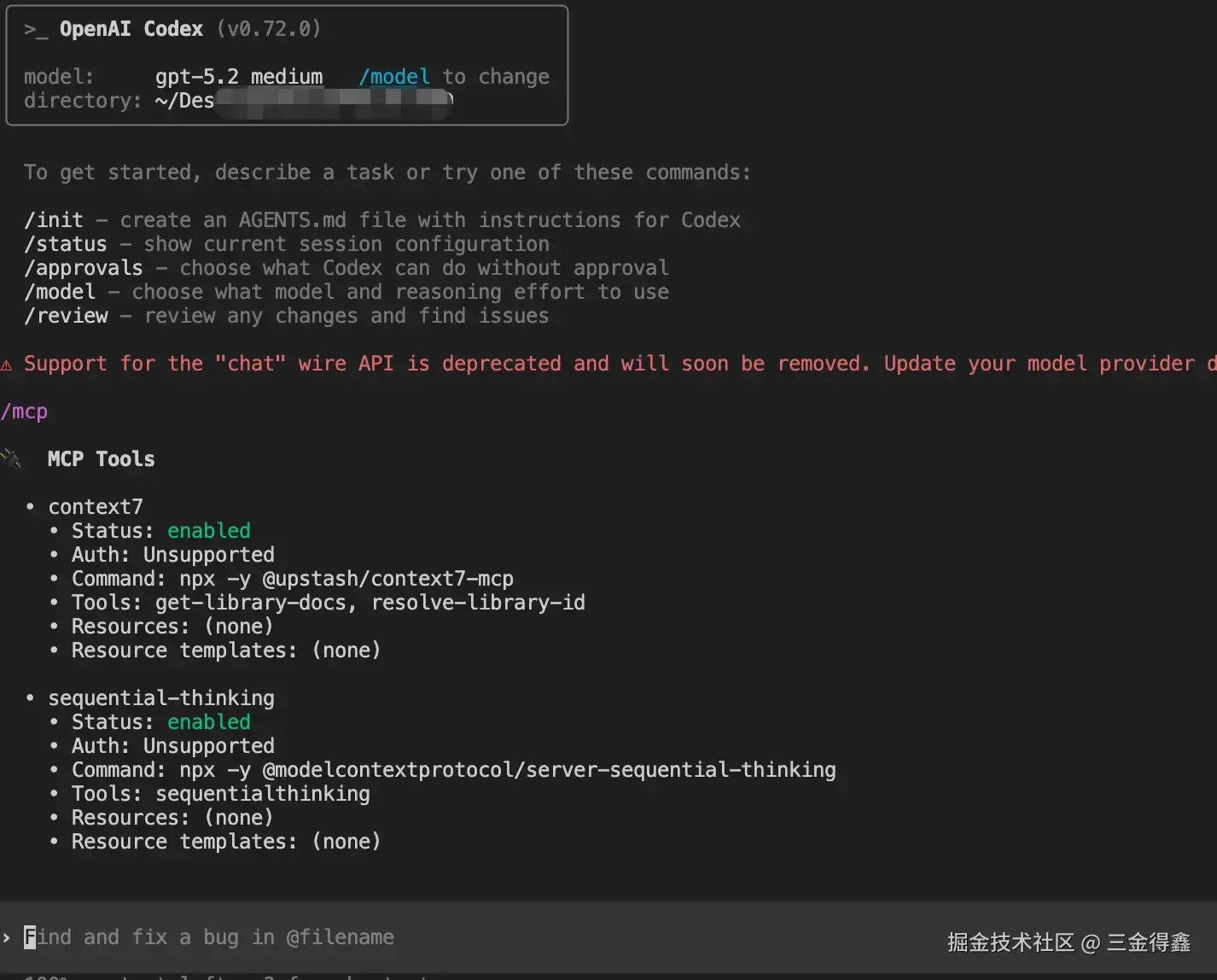This screenshot has width=1217, height=980.
Task: Click the model value "gpt-5.2 medium"
Action: click(239, 77)
